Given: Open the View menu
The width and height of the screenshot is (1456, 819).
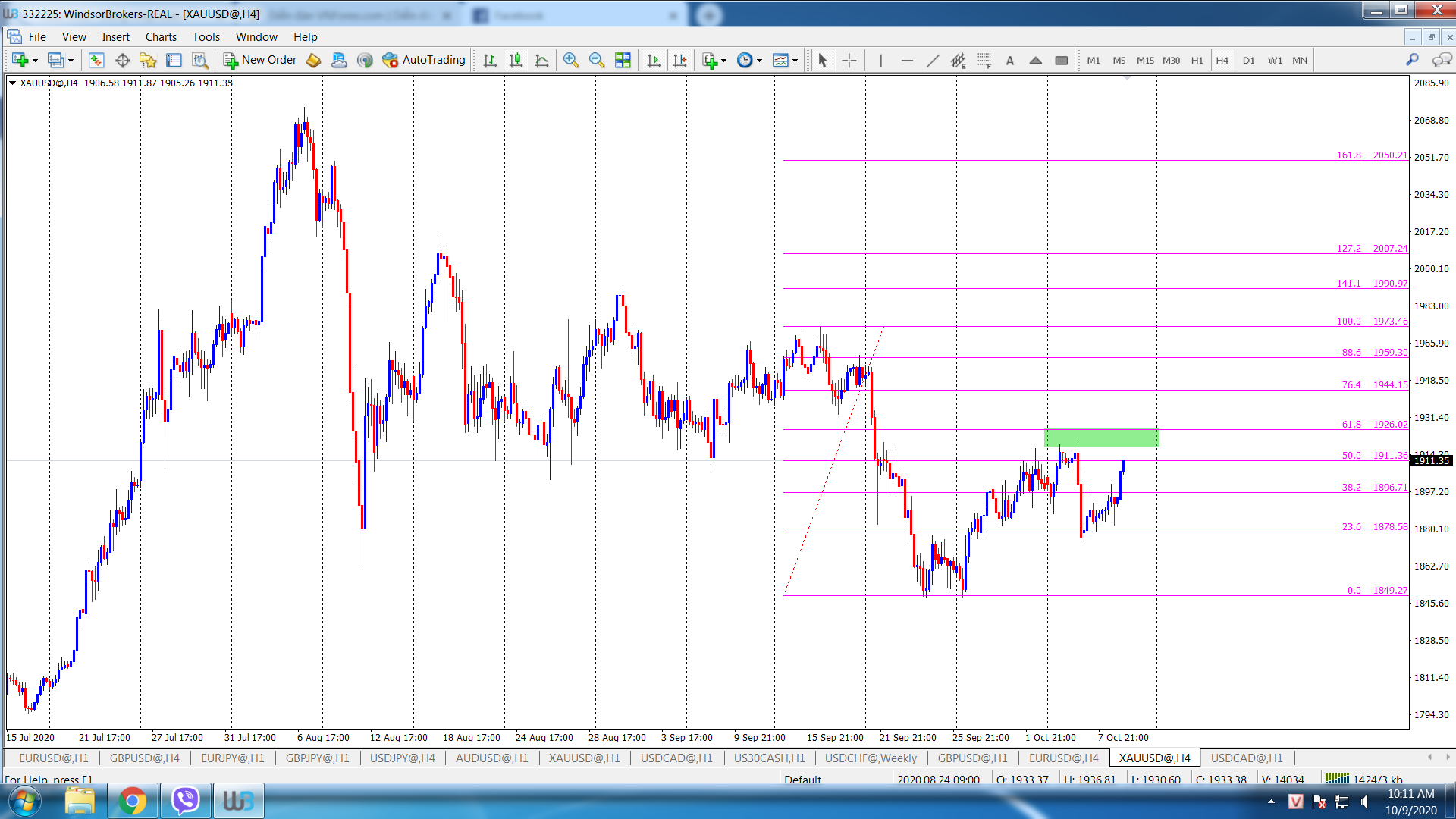Looking at the screenshot, I should click(74, 36).
